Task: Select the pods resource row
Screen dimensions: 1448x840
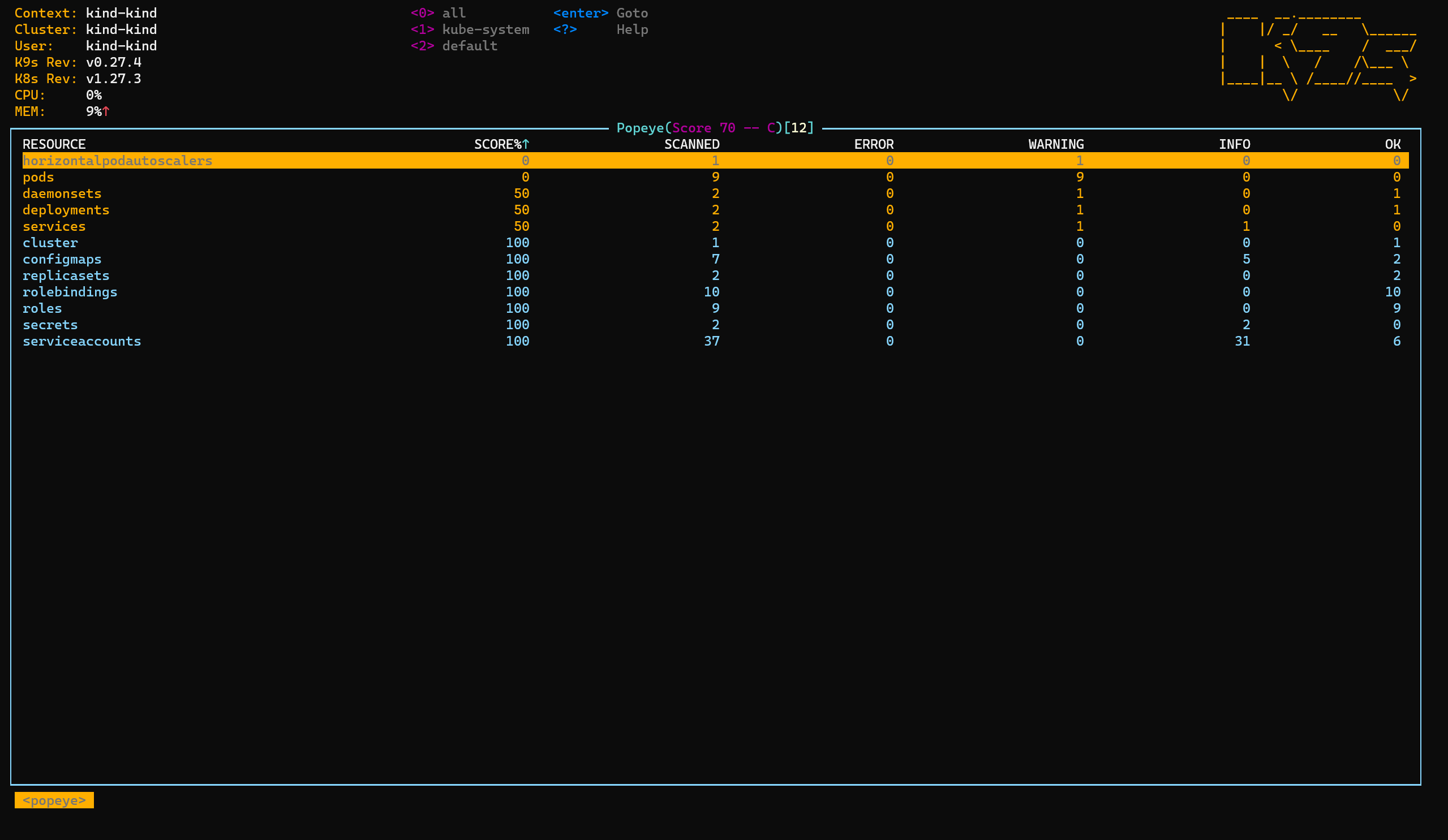Action: [x=38, y=177]
